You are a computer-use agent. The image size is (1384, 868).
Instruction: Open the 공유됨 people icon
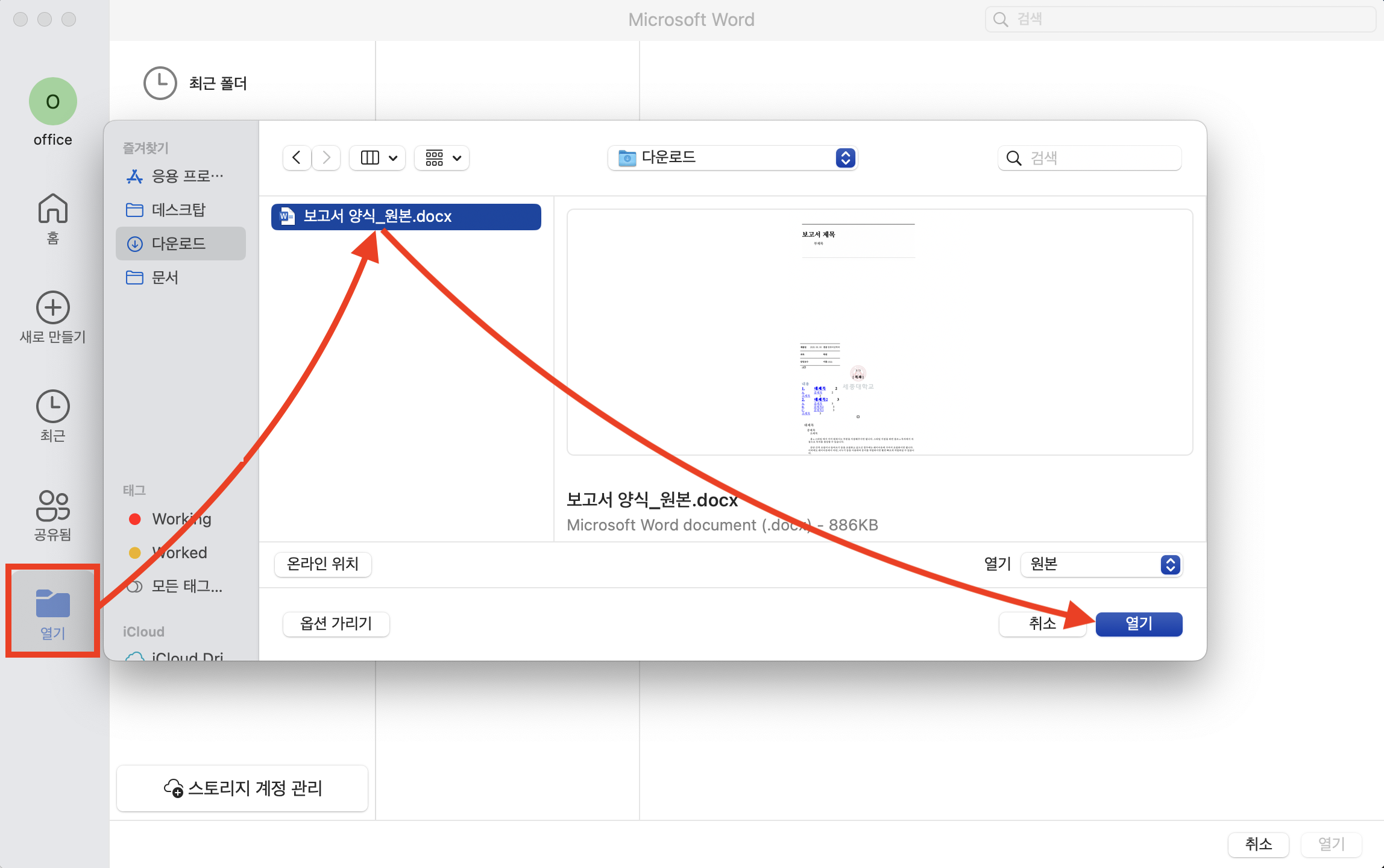53,505
